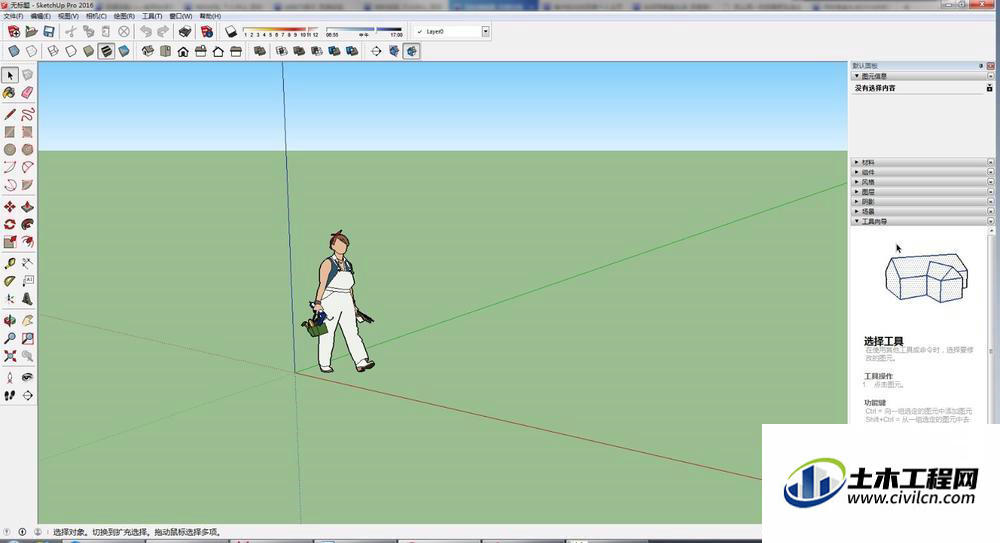Select the Protractor tool
The image size is (1000, 543).
pos(10,281)
